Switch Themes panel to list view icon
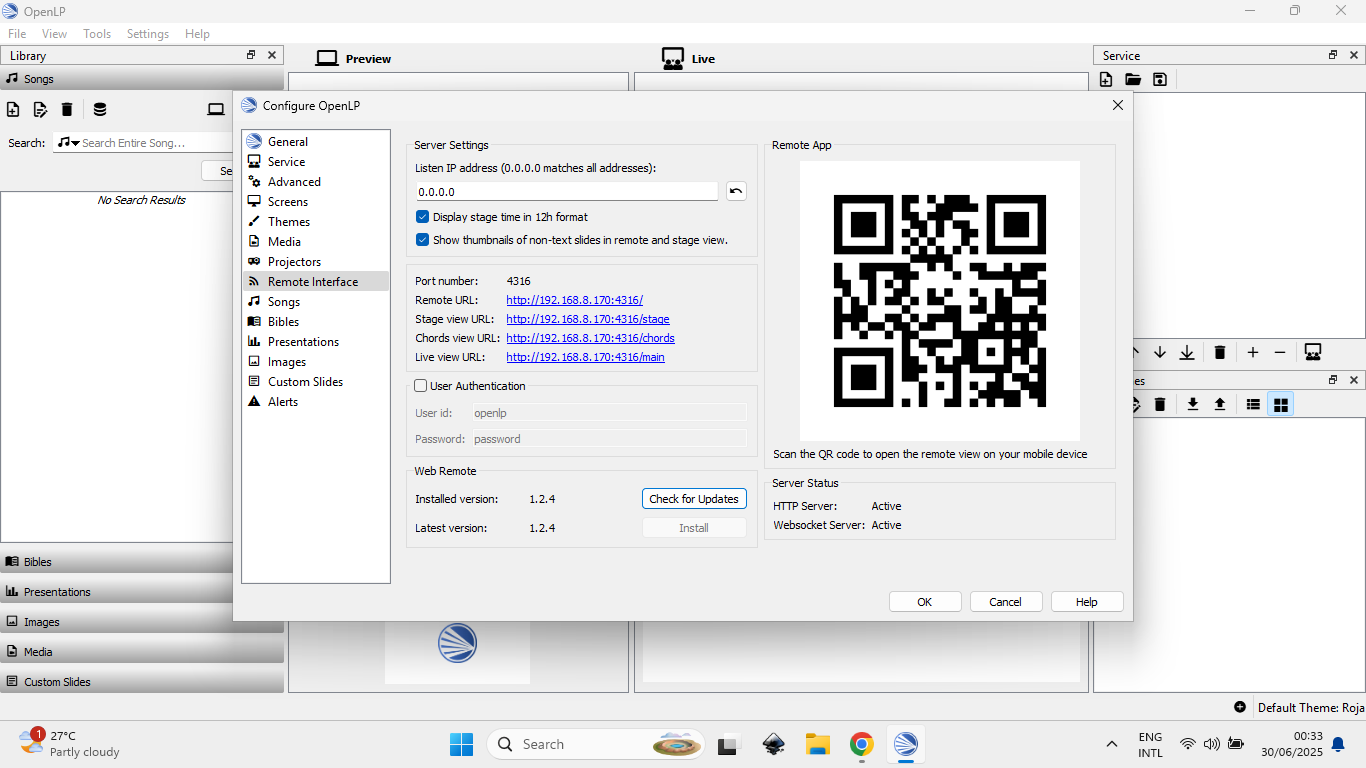 (x=1253, y=404)
